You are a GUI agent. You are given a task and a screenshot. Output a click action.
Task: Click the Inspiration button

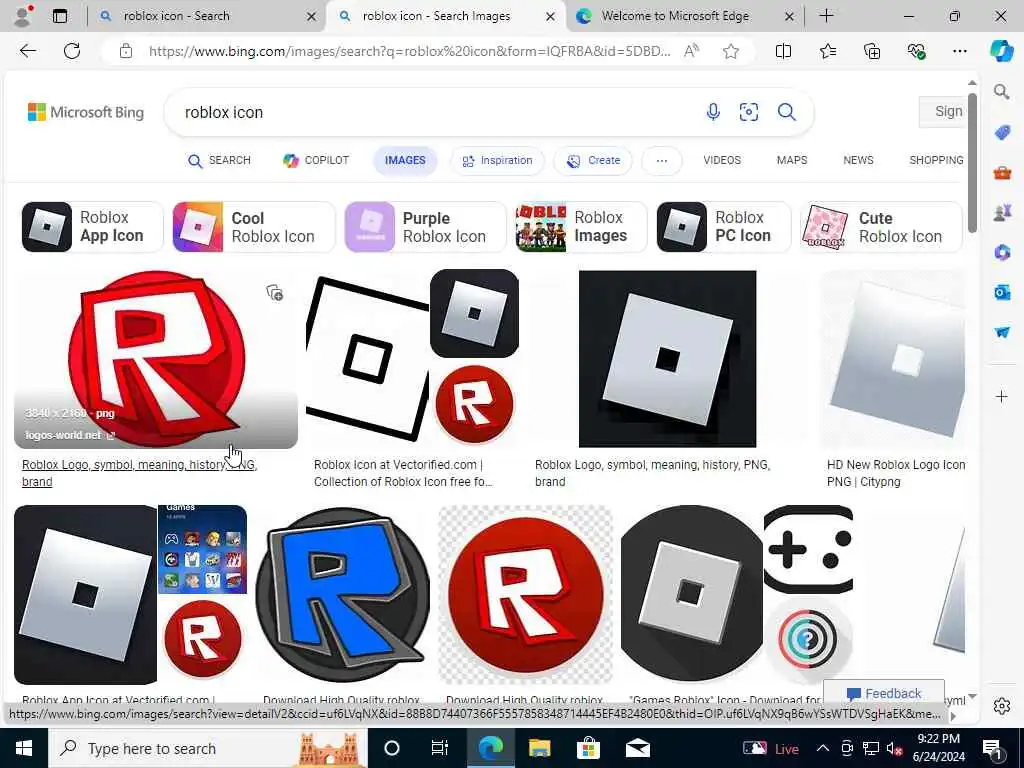tap(497, 161)
